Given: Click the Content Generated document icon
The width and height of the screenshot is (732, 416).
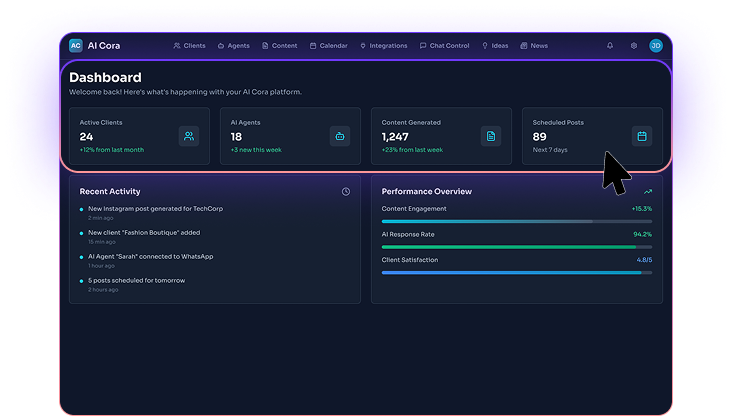Looking at the screenshot, I should pos(491,136).
